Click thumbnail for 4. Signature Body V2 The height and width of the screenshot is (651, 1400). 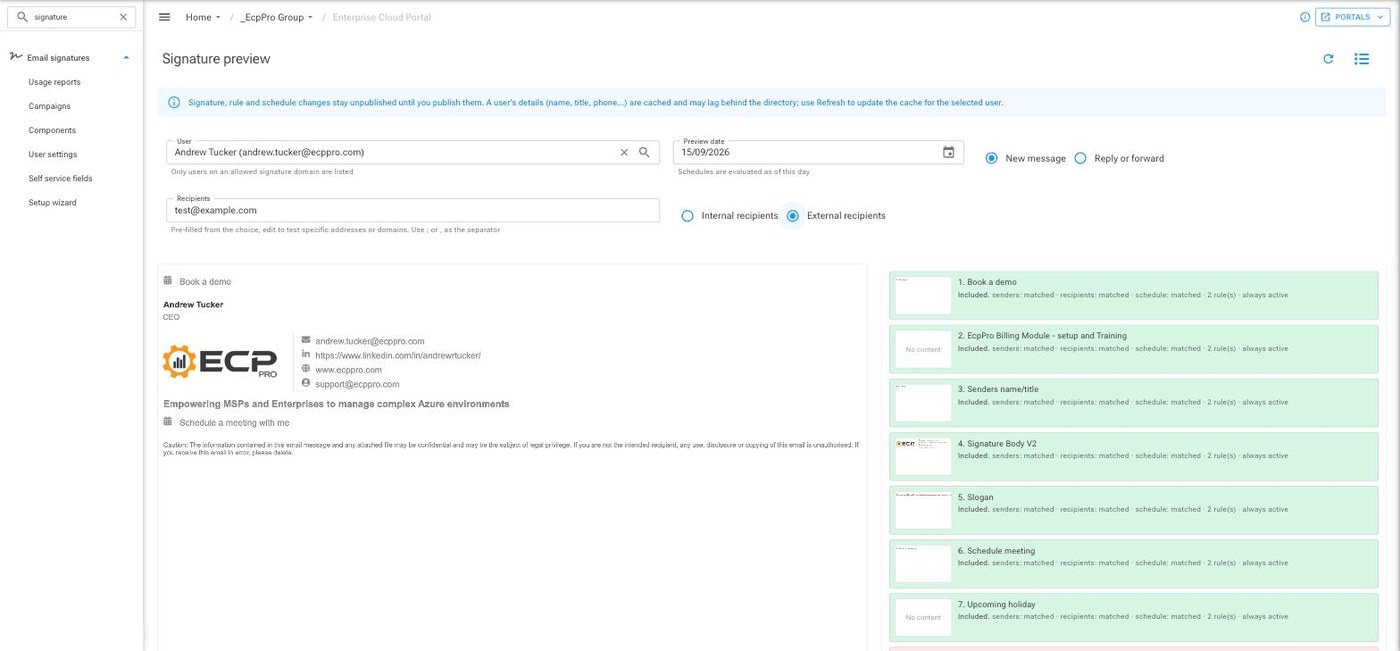click(923, 456)
